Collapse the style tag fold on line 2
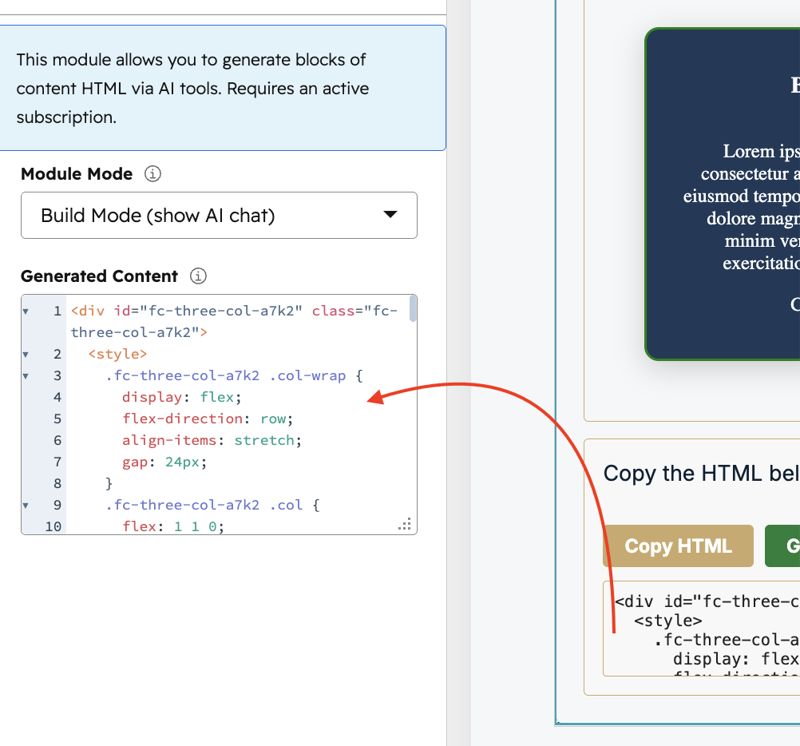Screen dimensions: 800x746 click(26, 354)
